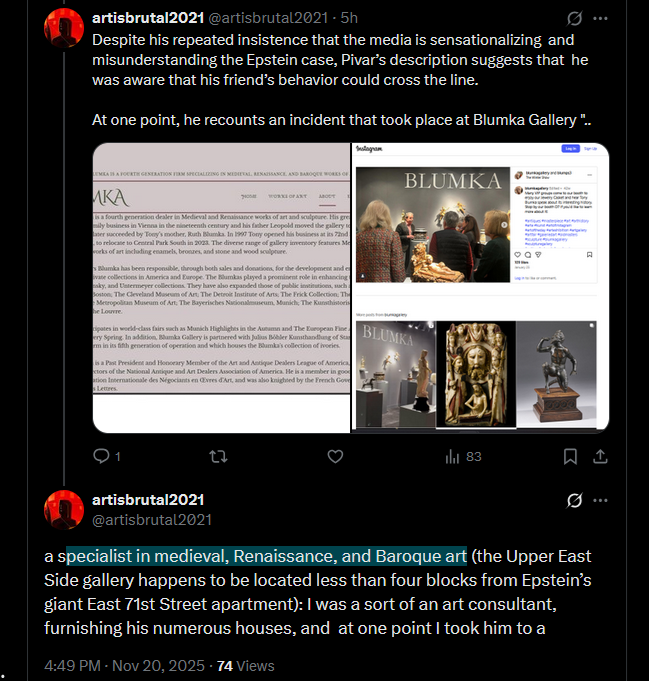Click the reply icon on the first tweet

101,456
